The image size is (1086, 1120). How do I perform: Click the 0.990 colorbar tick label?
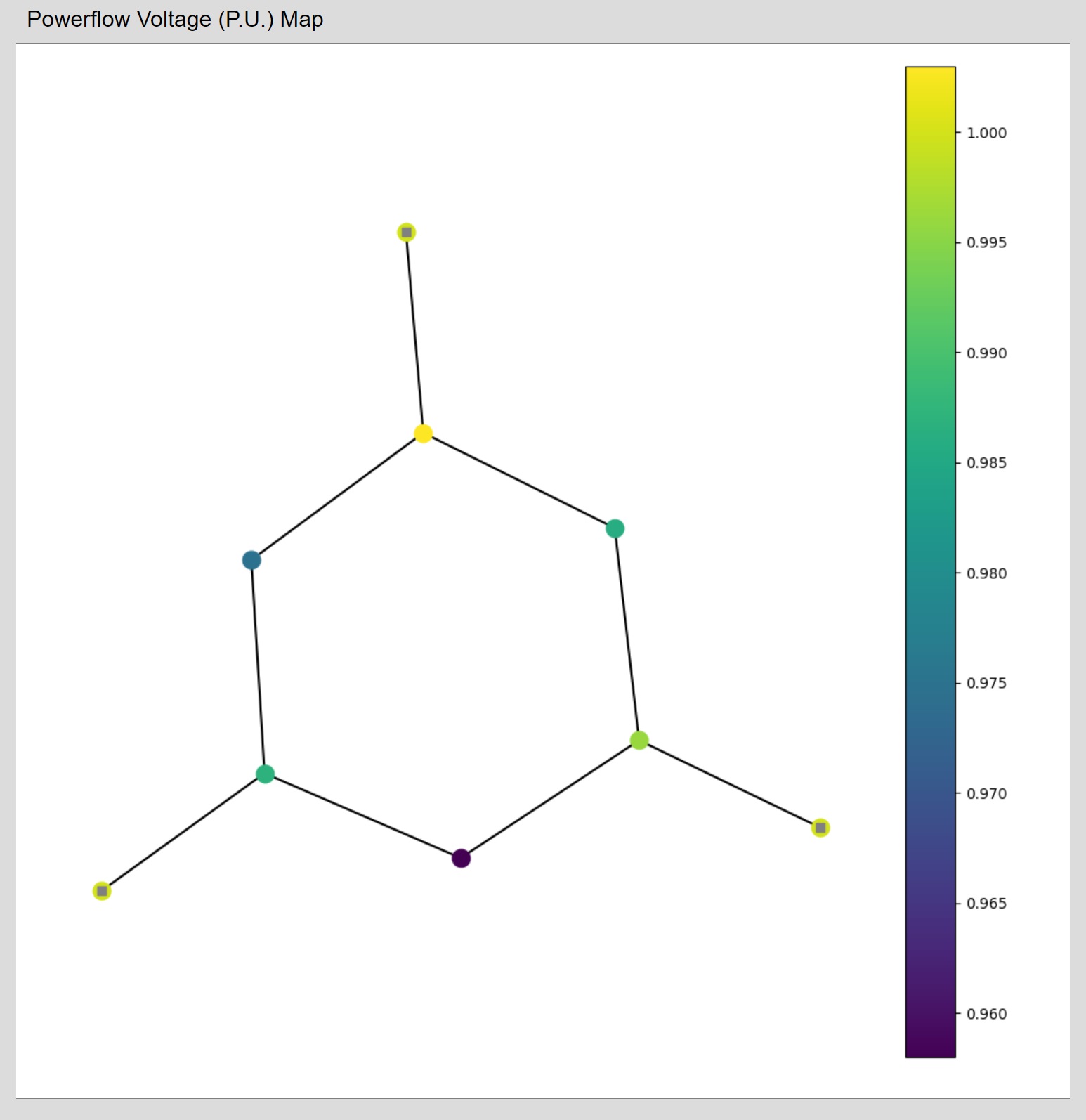(x=986, y=353)
